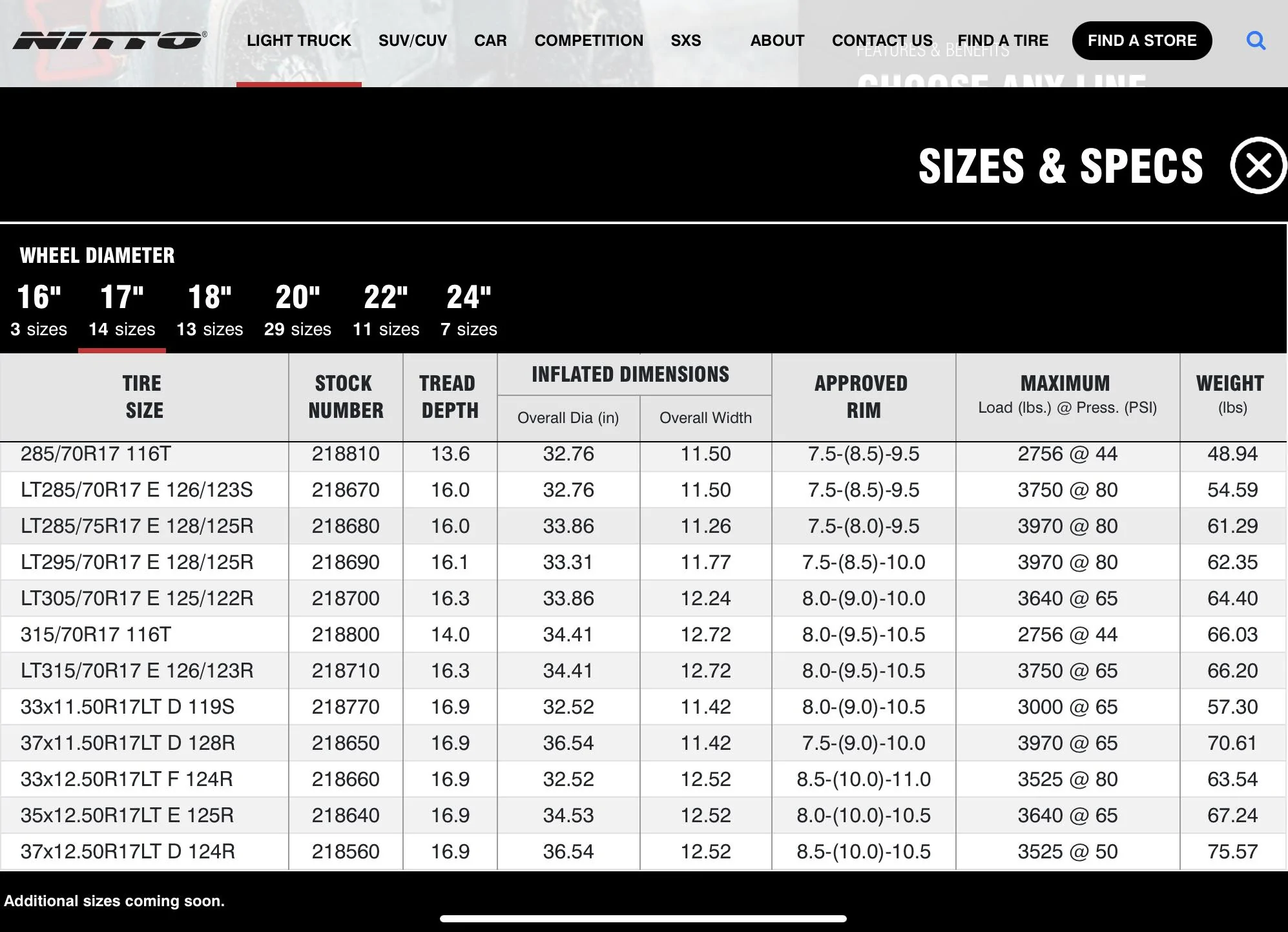Click weight value 75.57
Image resolution: width=1288 pixels, height=932 pixels.
(1232, 852)
